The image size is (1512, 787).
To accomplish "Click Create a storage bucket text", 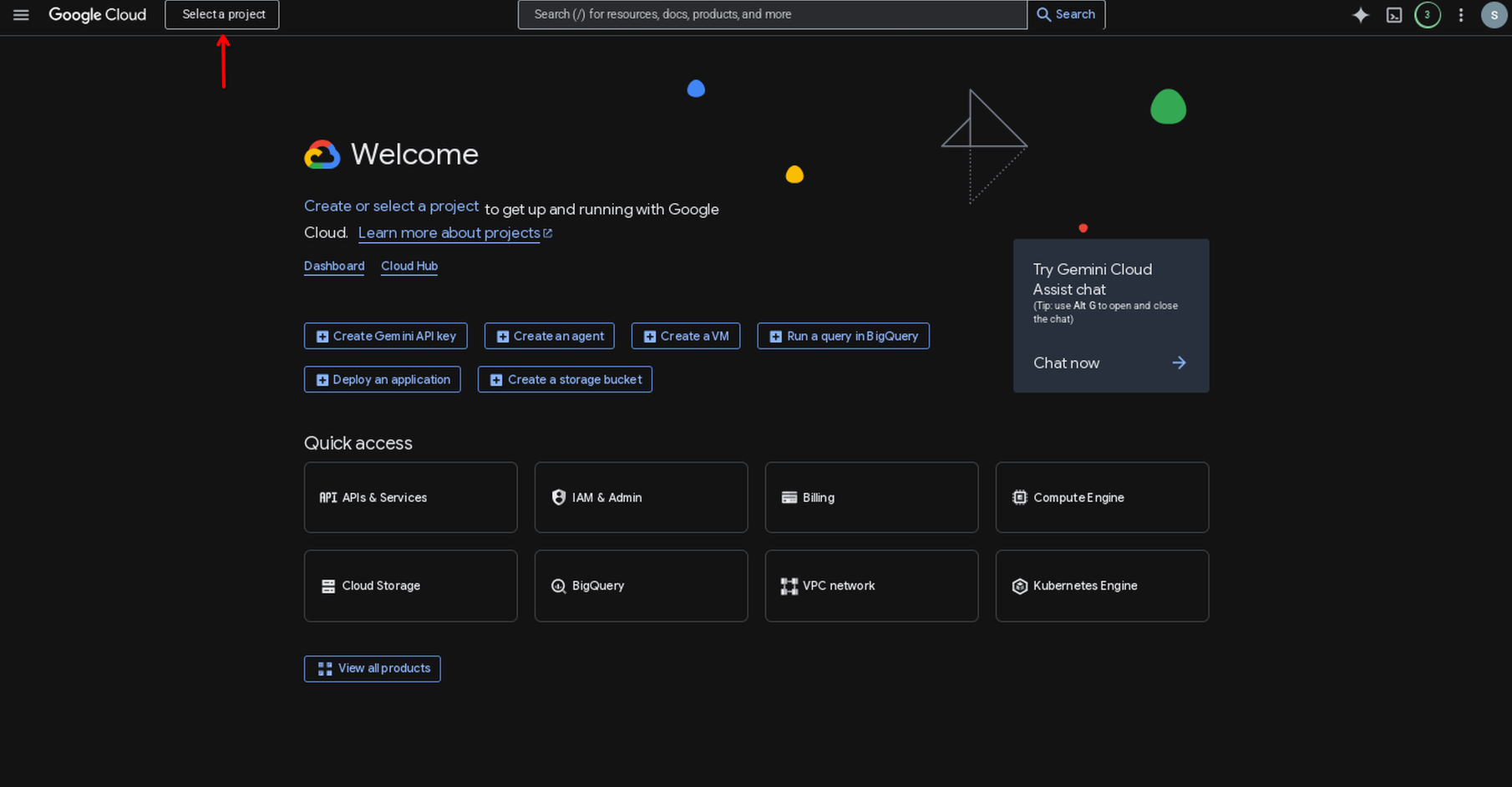I will pyautogui.click(x=575, y=379).
